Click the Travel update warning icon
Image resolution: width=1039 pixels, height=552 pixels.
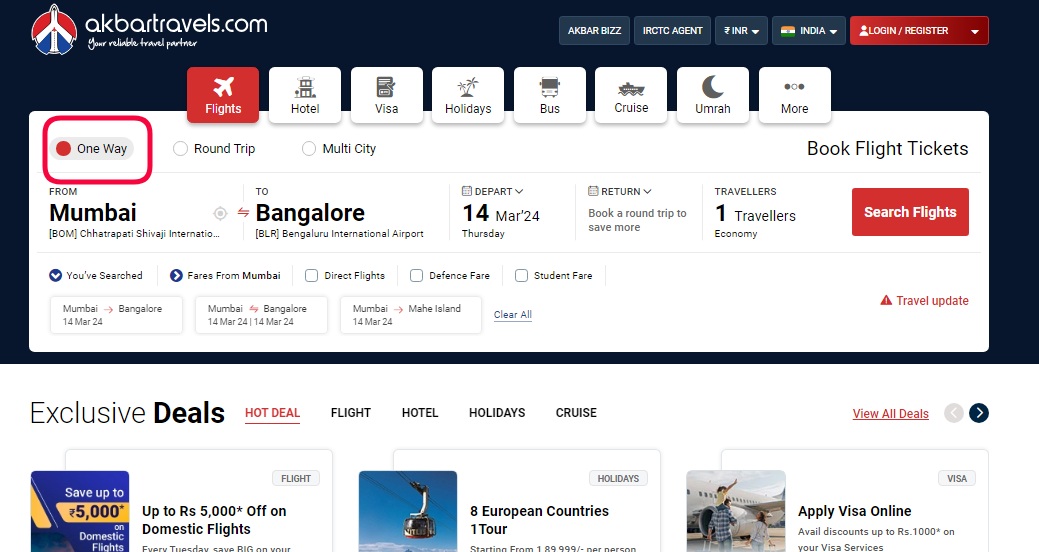click(886, 300)
